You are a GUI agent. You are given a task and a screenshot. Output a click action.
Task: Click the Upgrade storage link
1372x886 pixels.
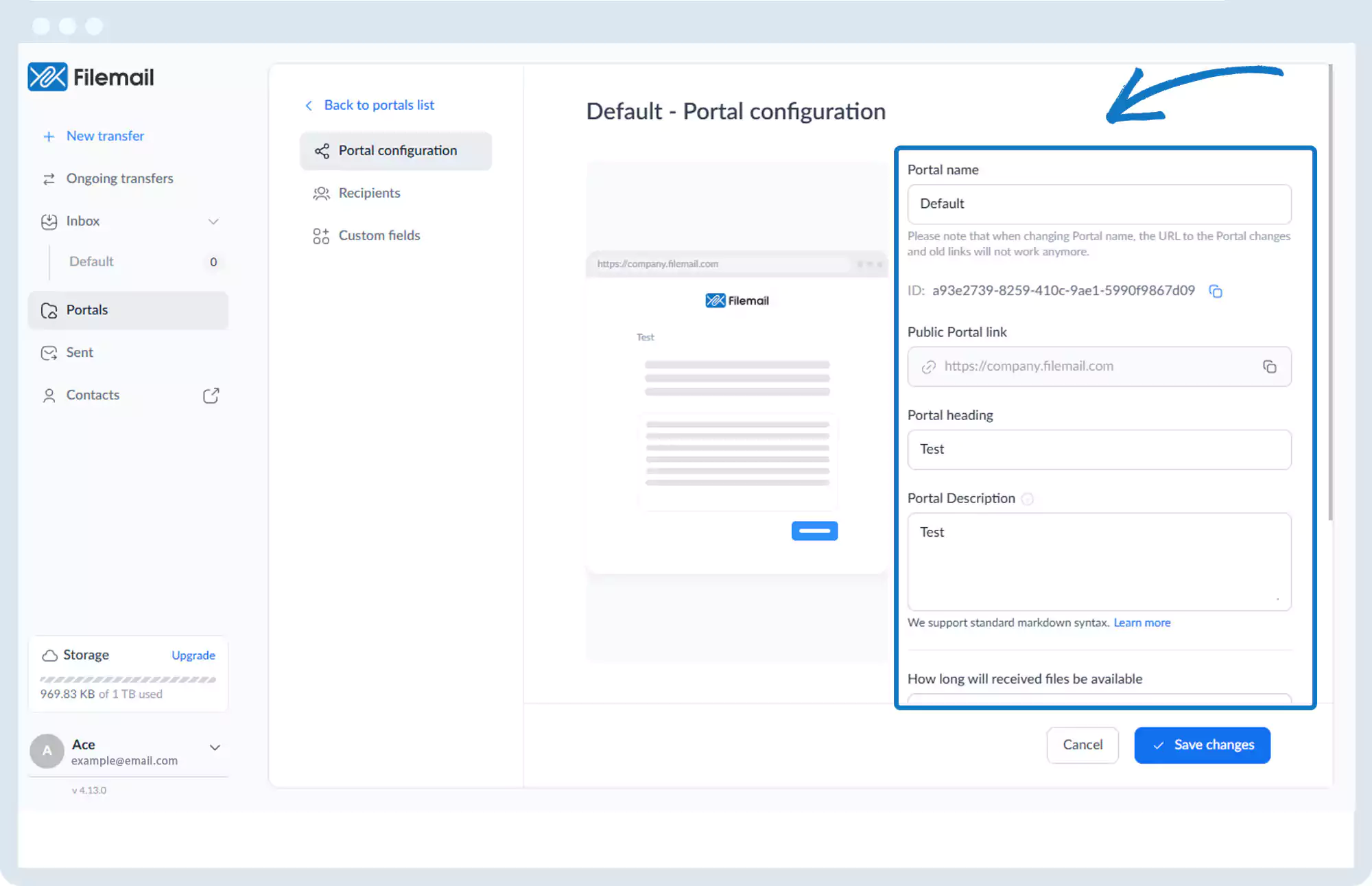coord(193,655)
